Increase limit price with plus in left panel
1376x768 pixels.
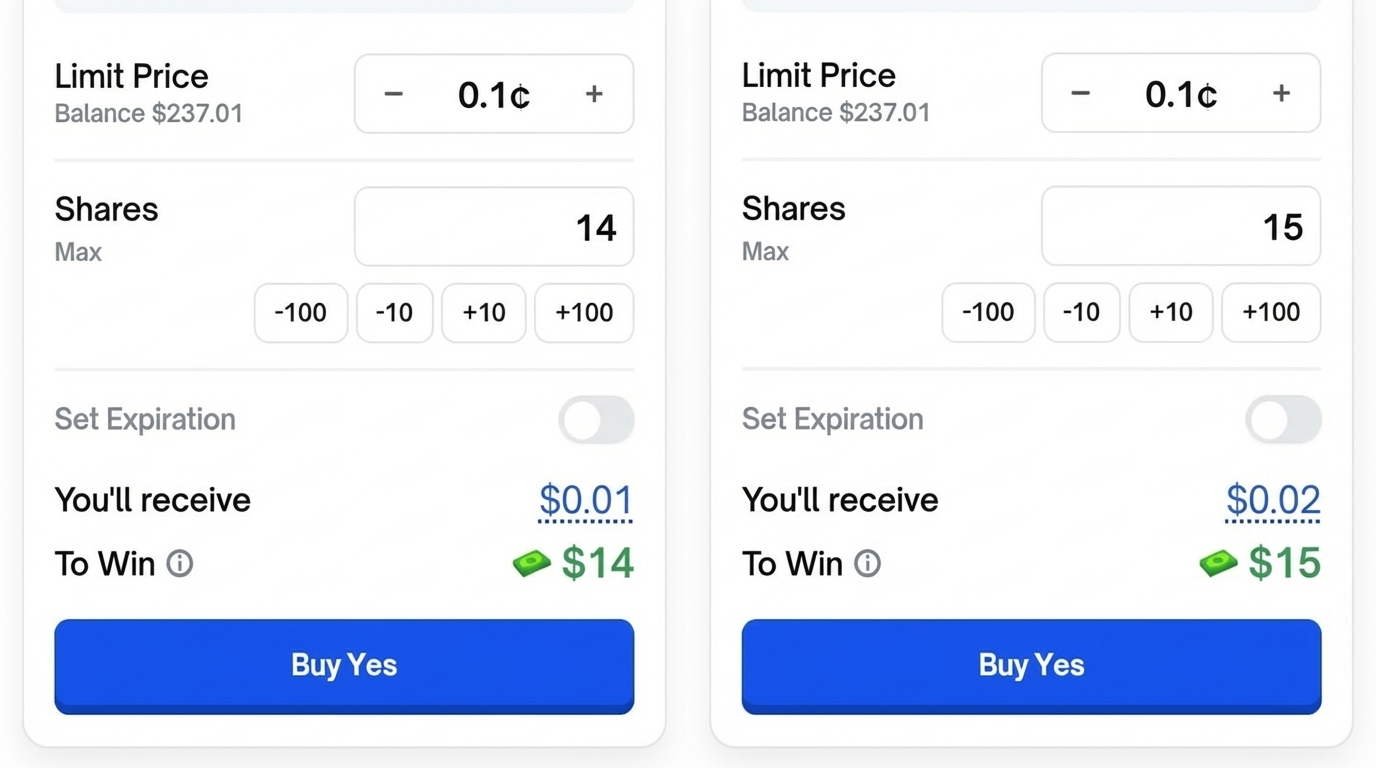click(x=594, y=94)
